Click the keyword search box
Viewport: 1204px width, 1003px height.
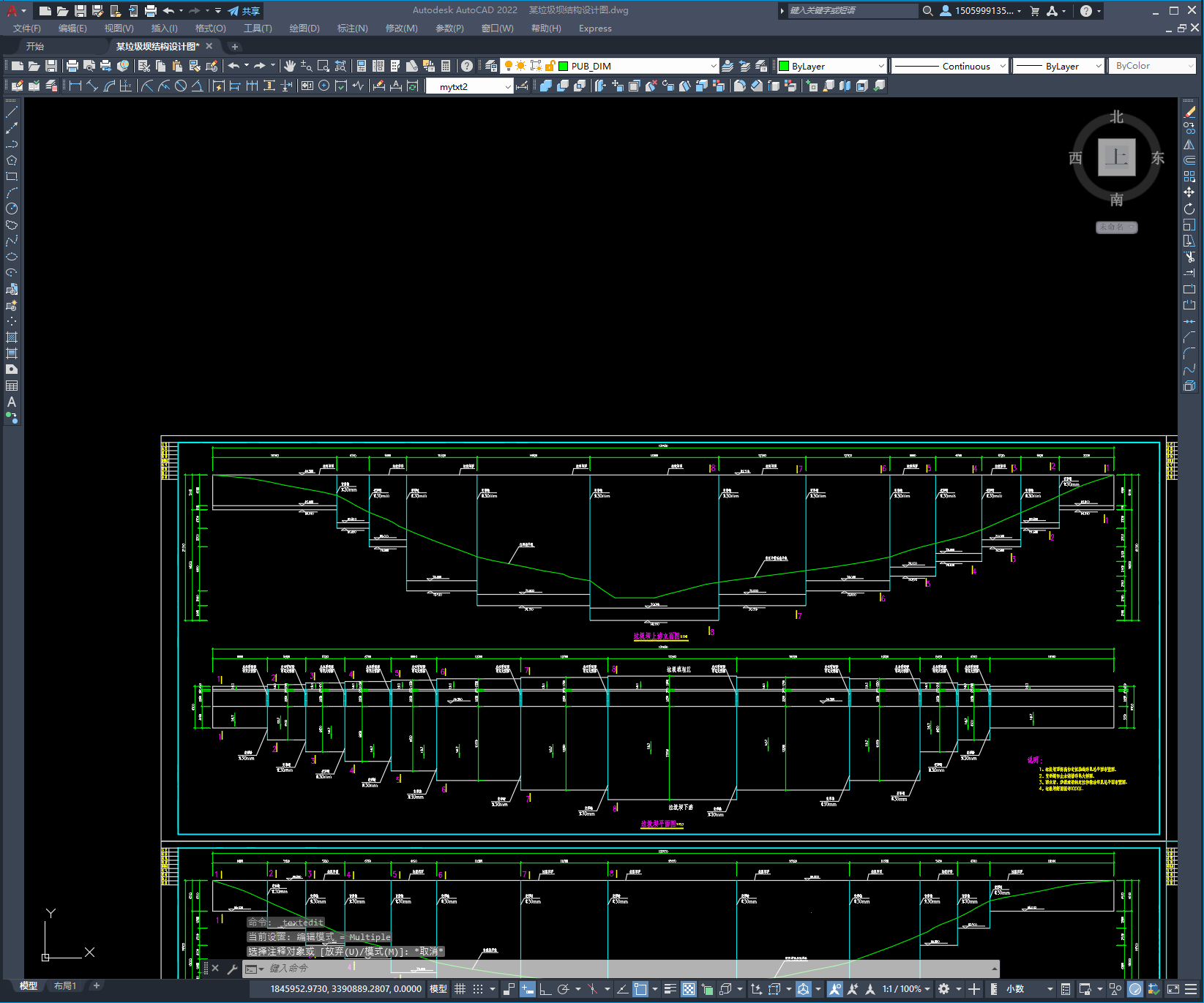tap(853, 11)
